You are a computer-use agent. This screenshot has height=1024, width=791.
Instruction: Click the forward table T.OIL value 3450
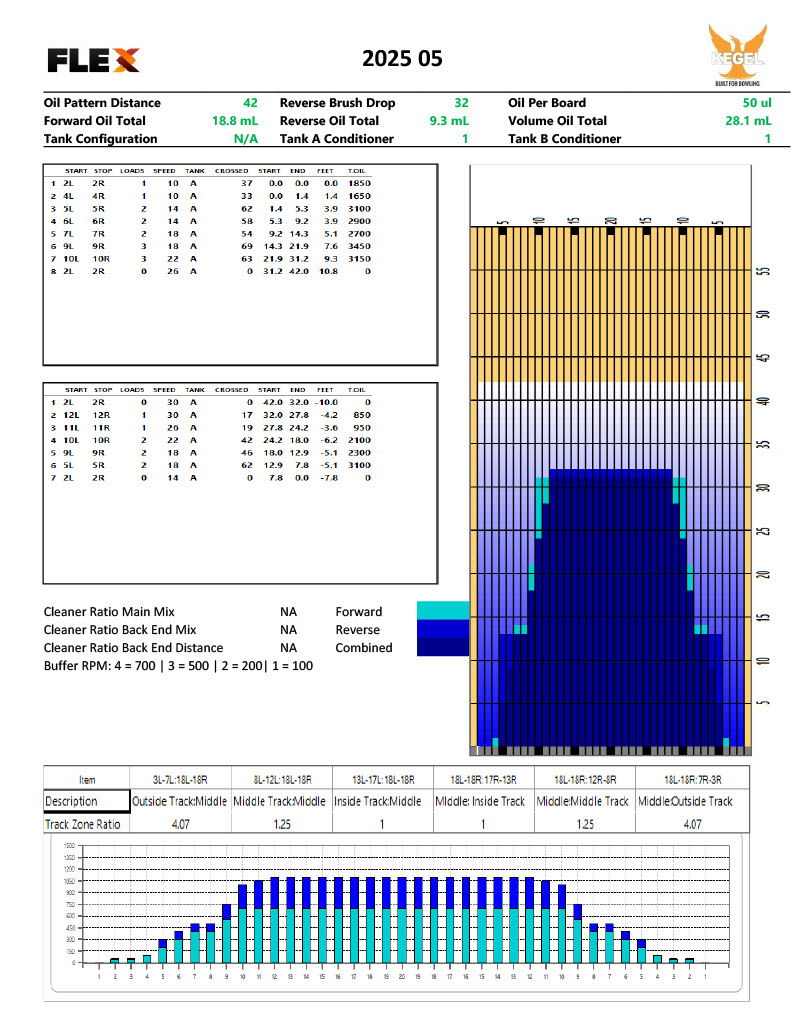(359, 246)
